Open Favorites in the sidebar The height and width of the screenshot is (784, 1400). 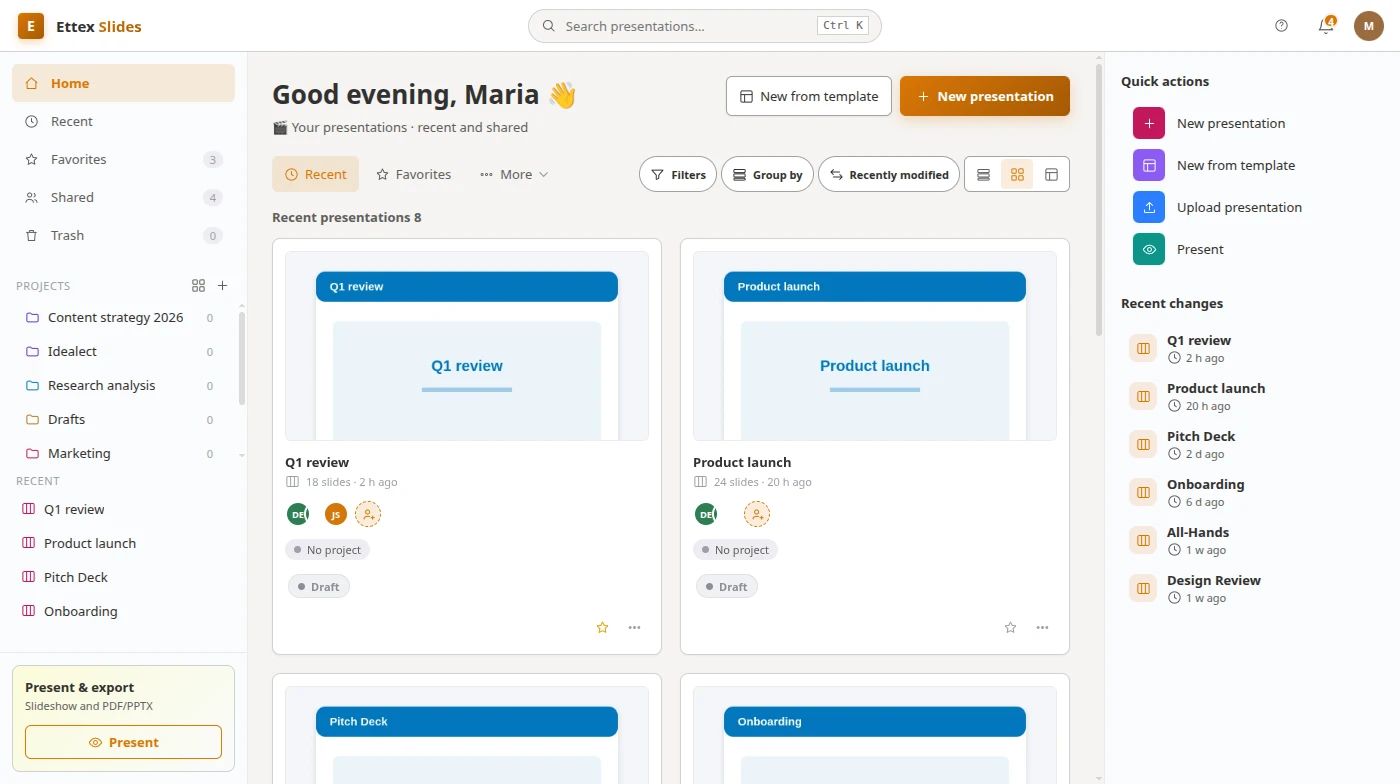[123, 159]
